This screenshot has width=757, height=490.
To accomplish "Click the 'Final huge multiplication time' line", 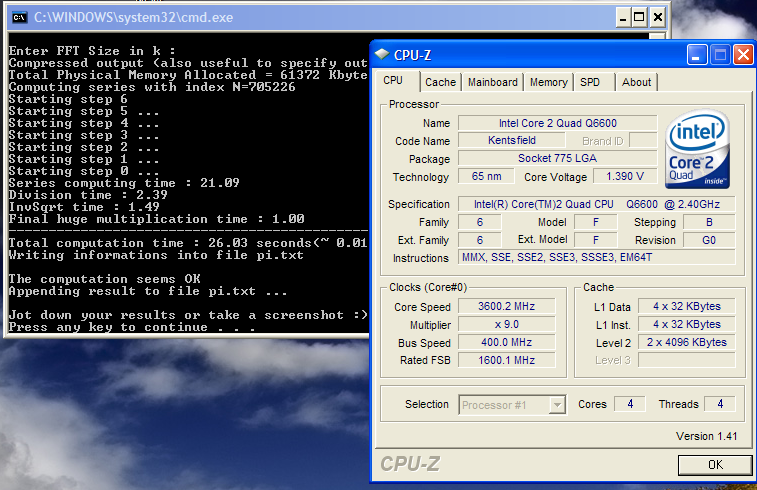I will pos(156,219).
